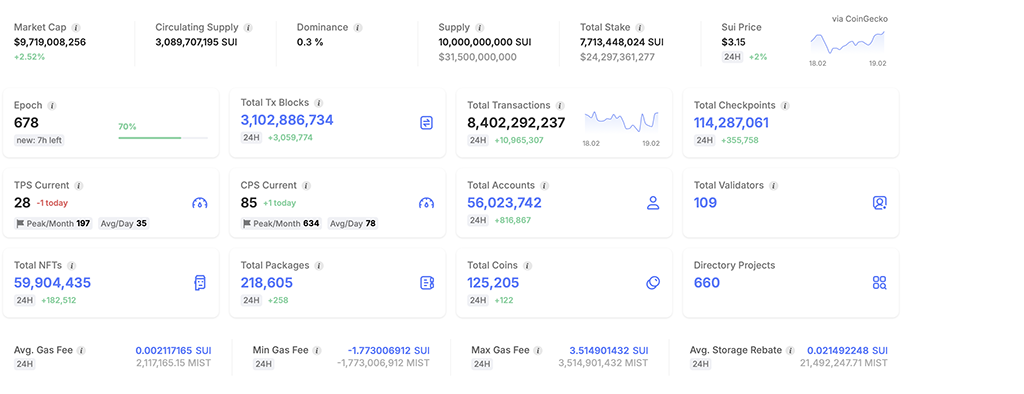The height and width of the screenshot is (394, 1024).
Task: Click Circulating Supply value 3,089,707,195 SUI
Action: [197, 42]
